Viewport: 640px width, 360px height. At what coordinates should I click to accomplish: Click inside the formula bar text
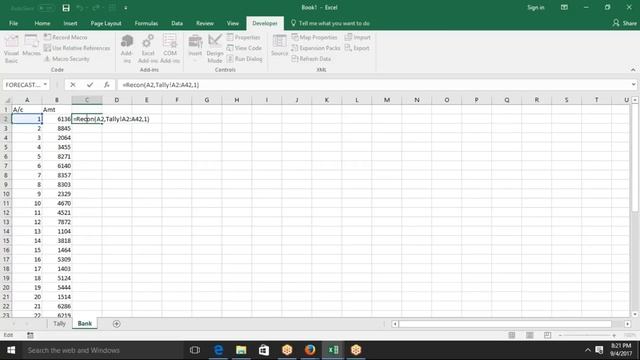tap(161, 85)
